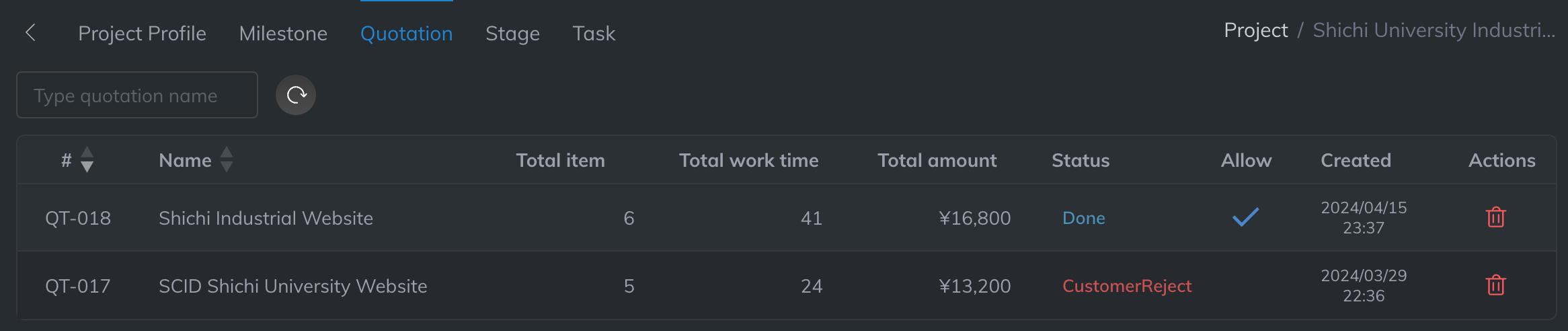Focus the quotation name search field
Screen dimensions: 1568x331
point(137,96)
